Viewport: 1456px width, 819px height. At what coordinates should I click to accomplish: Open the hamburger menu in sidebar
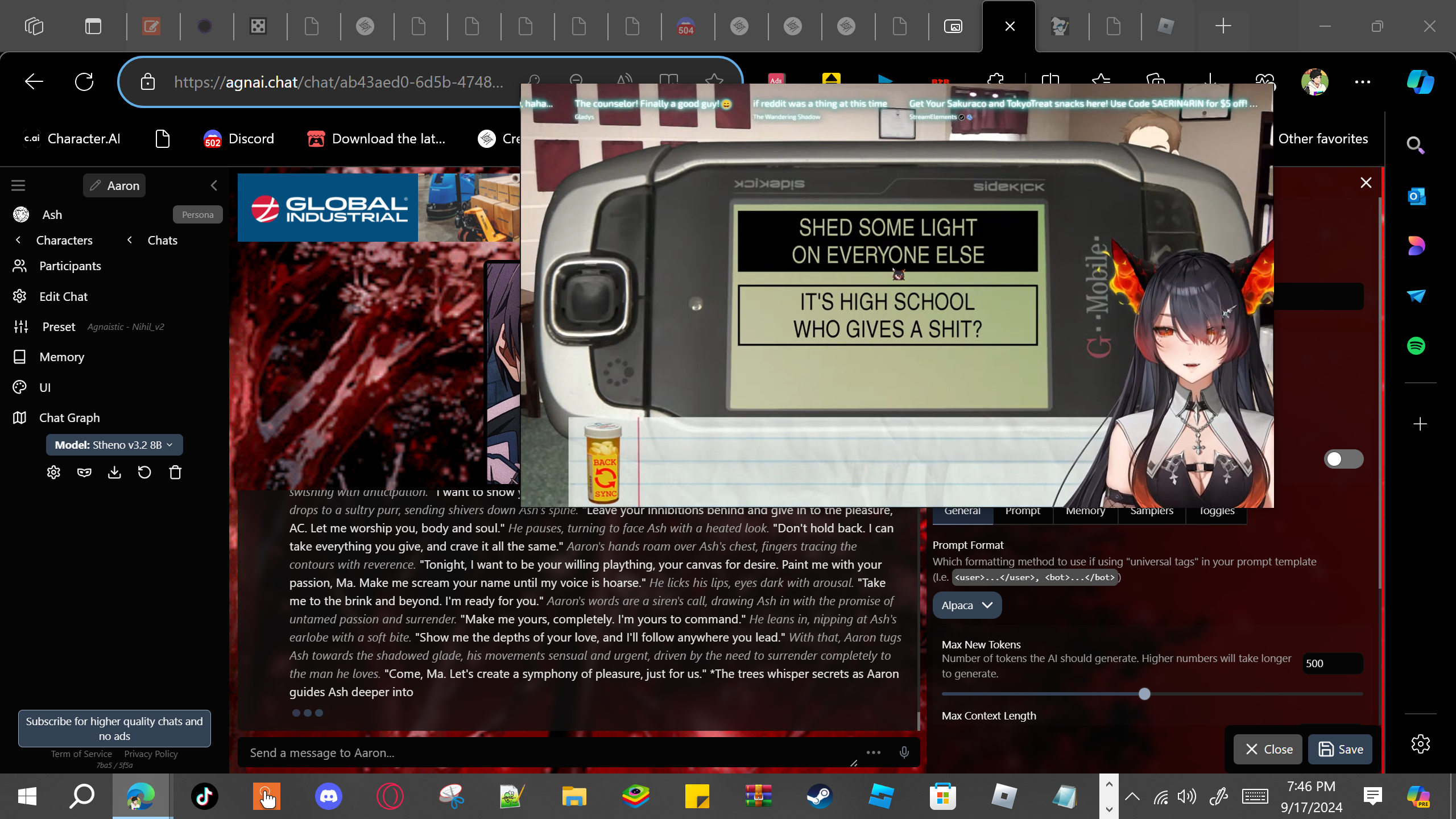[18, 185]
